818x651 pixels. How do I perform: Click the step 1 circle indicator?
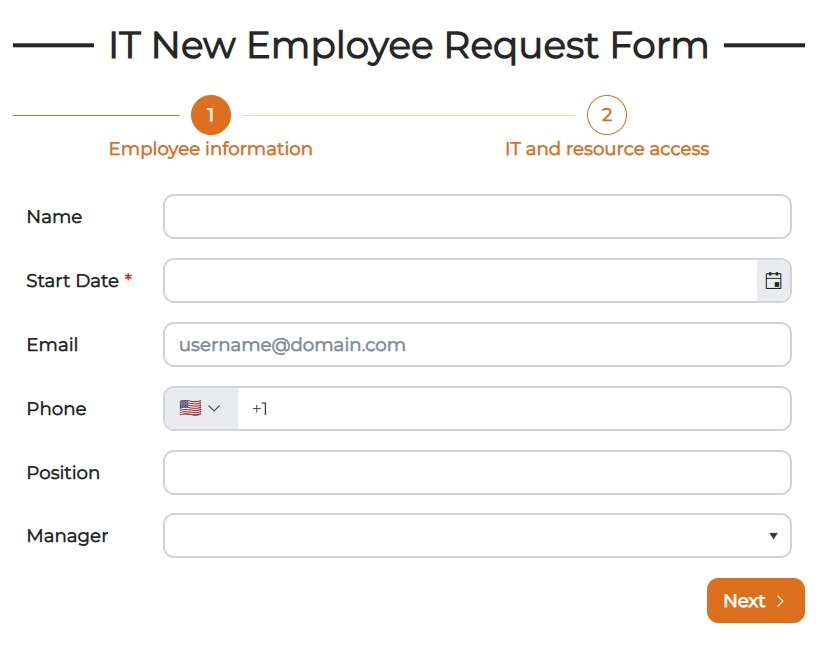click(211, 116)
